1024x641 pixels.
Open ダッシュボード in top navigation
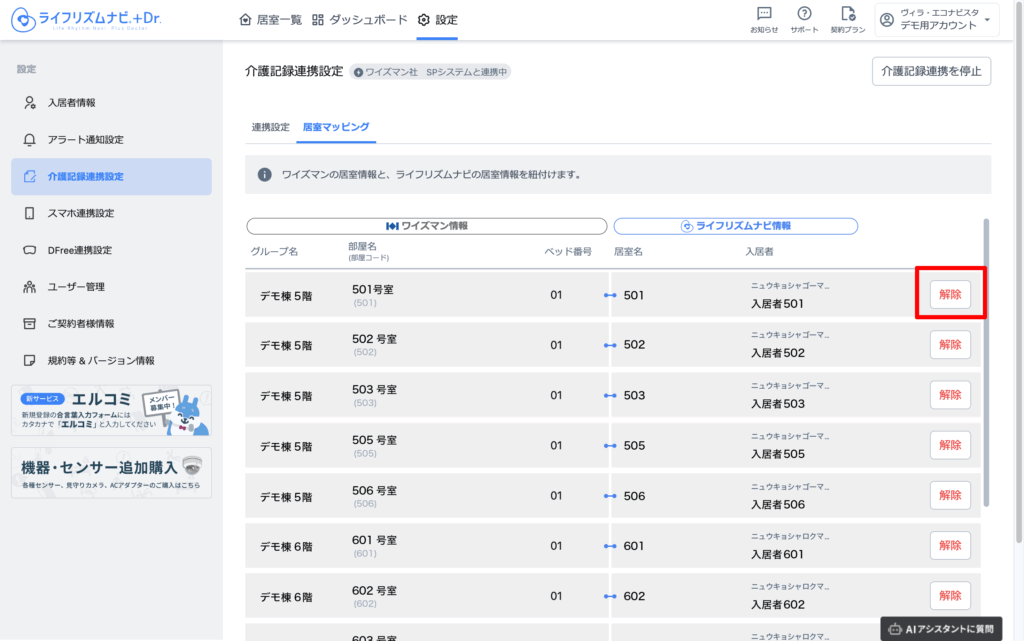360,20
